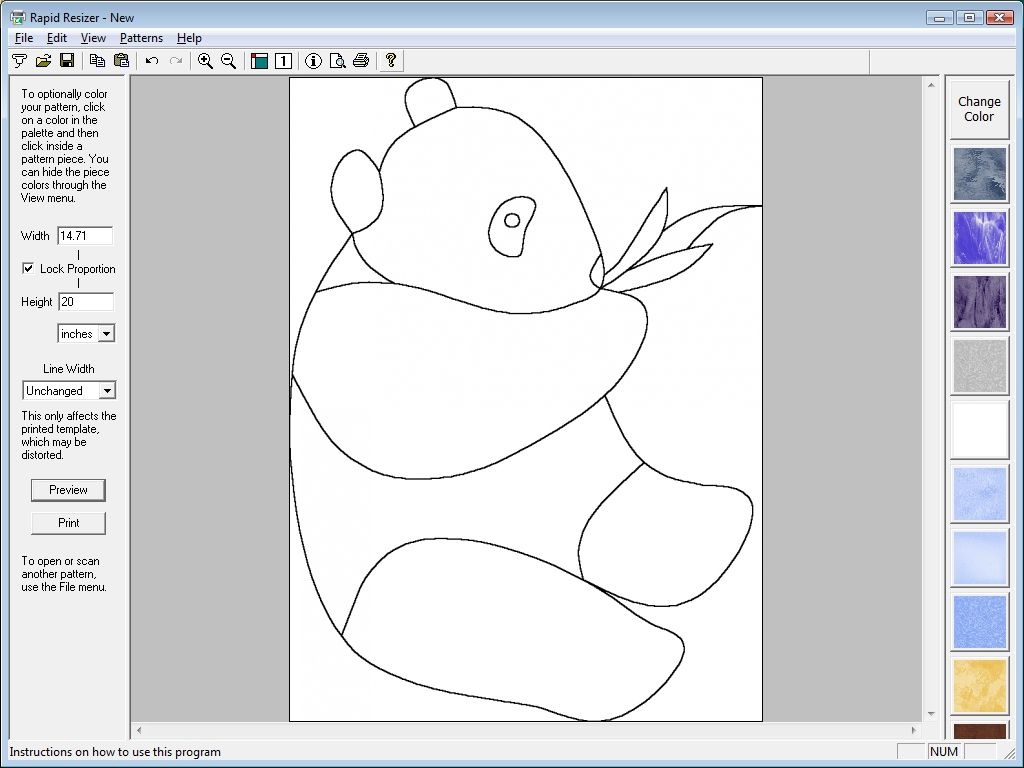The width and height of the screenshot is (1024, 768).
Task: Click the Save floppy disk icon
Action: point(67,61)
